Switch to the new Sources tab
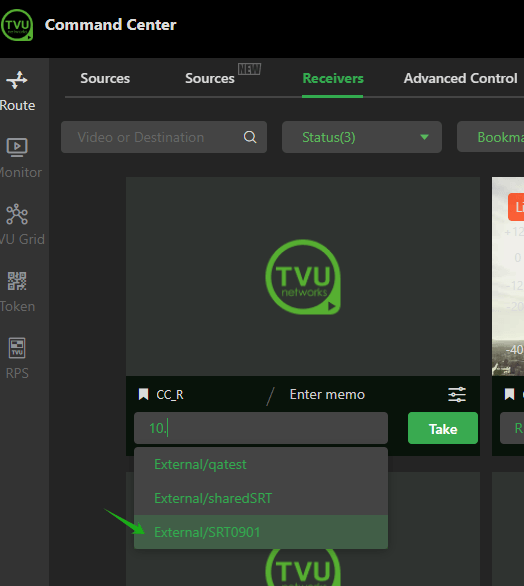The height and width of the screenshot is (586, 524). 210,78
